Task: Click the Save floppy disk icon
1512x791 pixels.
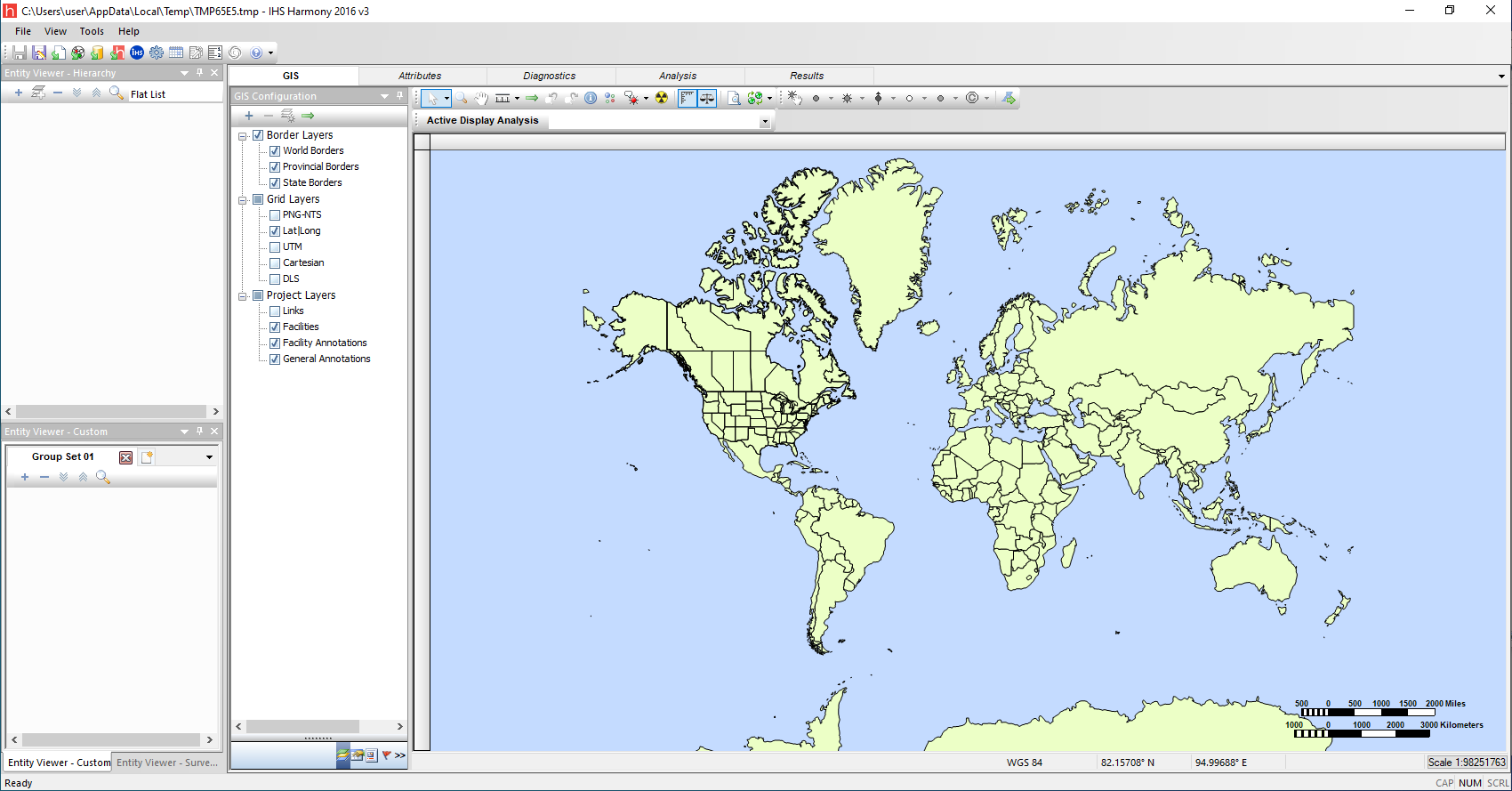Action: coord(20,52)
